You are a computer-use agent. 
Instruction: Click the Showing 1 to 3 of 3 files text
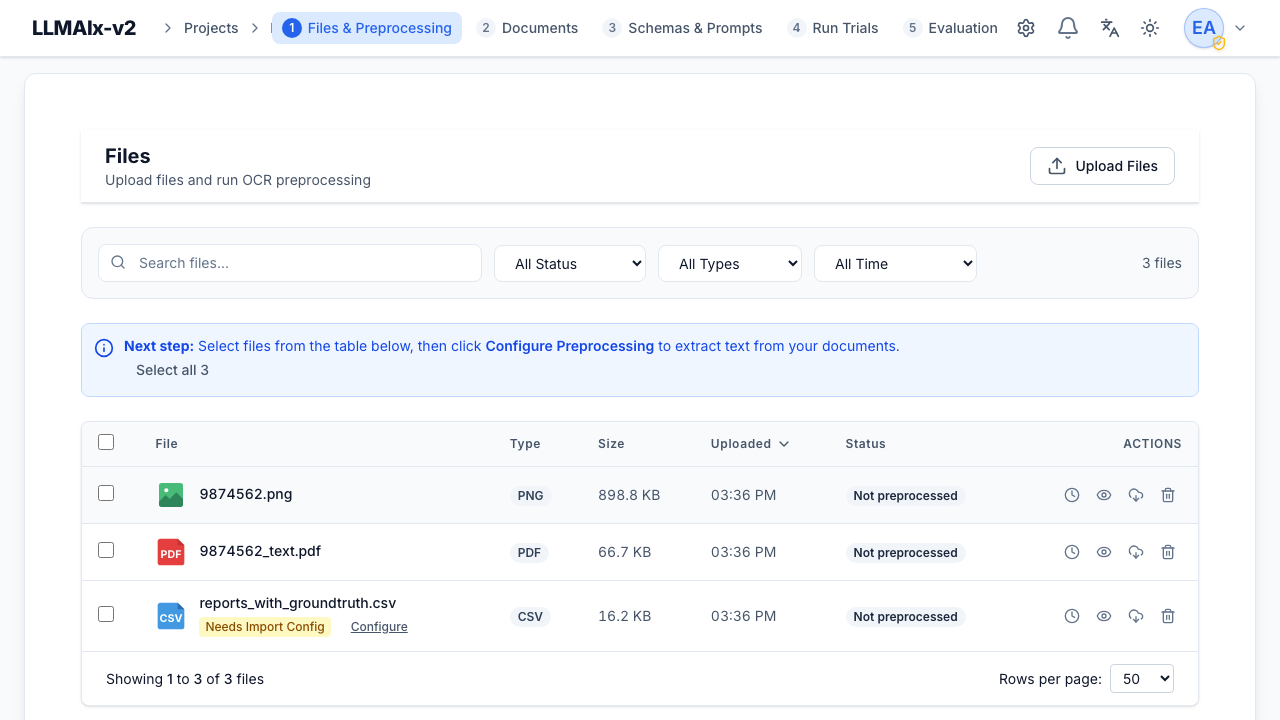click(x=185, y=679)
